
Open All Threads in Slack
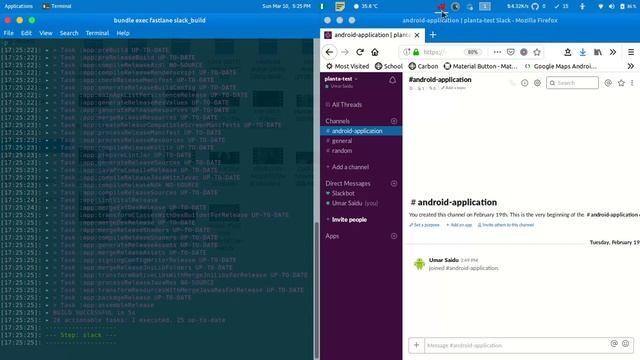click(347, 104)
